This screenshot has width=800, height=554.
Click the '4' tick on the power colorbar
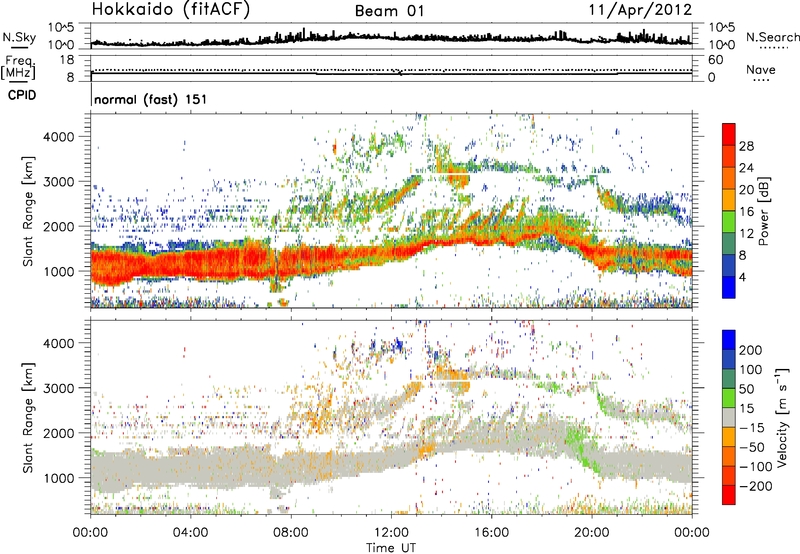click(742, 277)
